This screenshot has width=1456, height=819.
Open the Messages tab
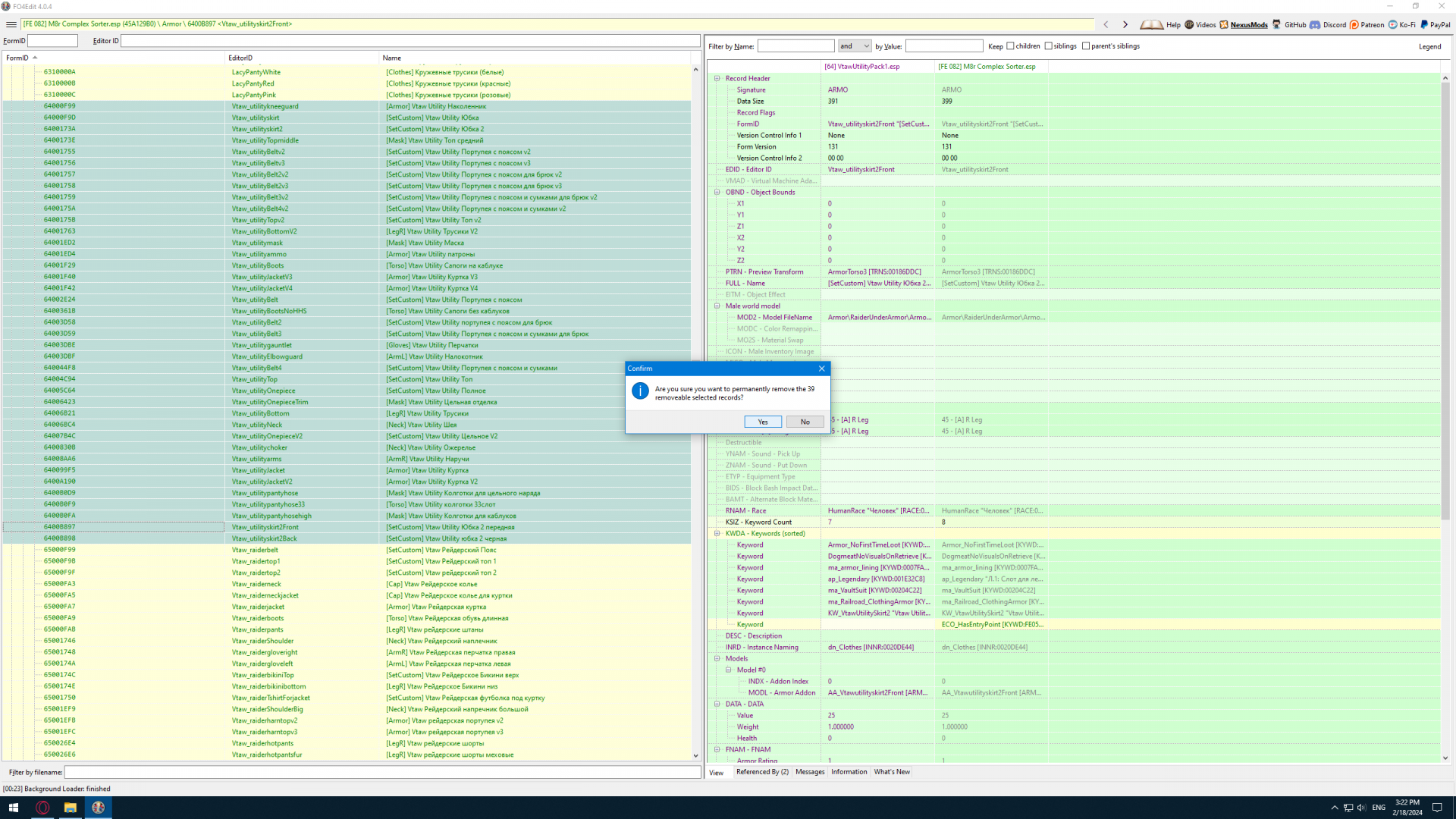click(810, 772)
